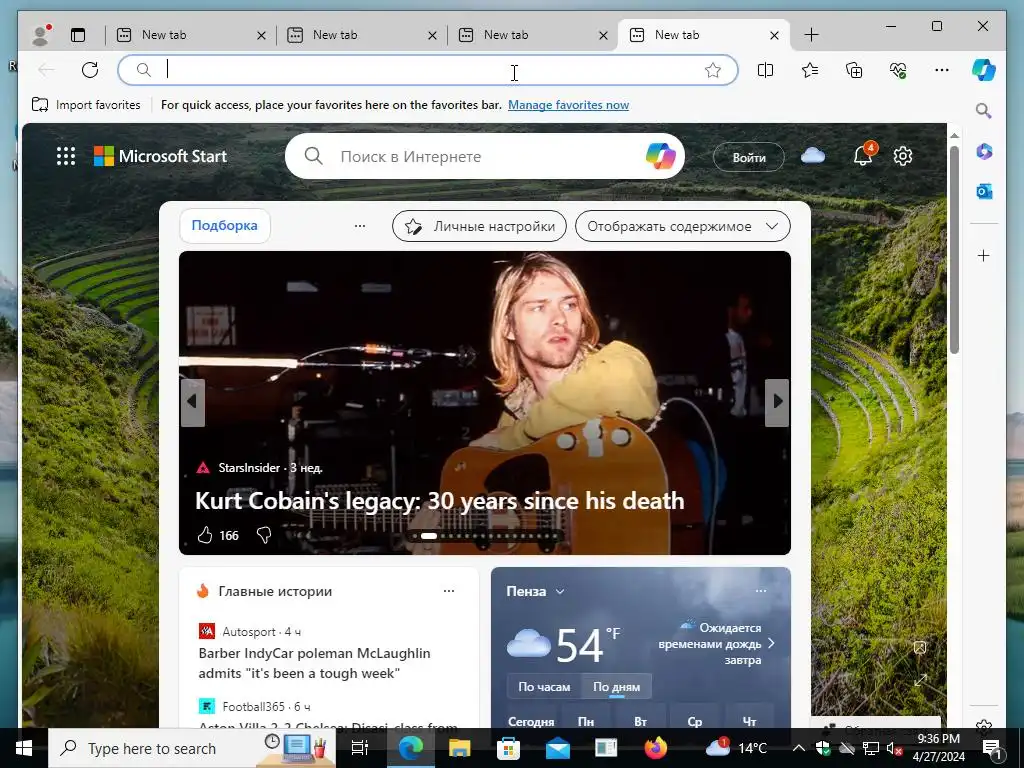
Task: Open Firefox in taskbar
Action: 656,748
